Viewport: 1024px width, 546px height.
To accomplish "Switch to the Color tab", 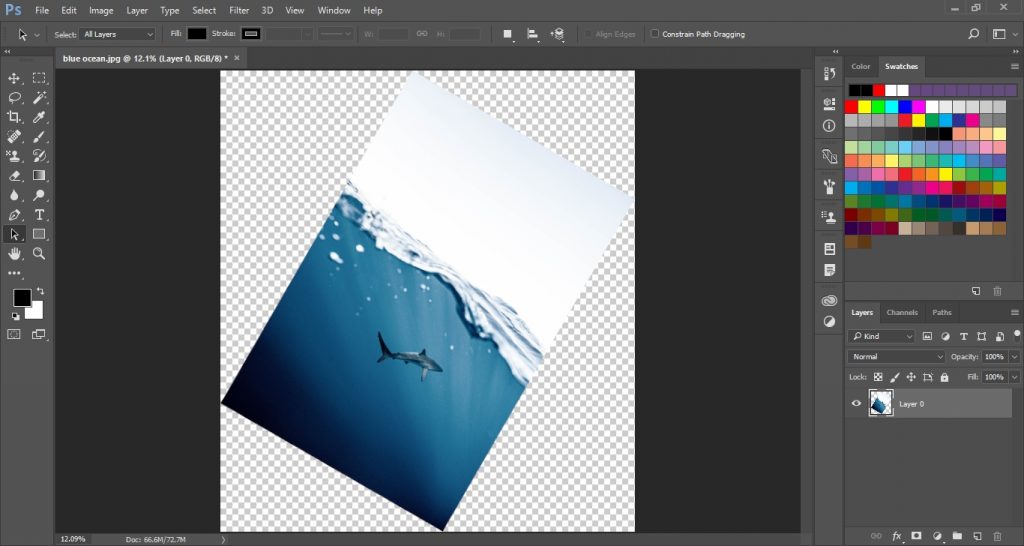I will pos(860,67).
